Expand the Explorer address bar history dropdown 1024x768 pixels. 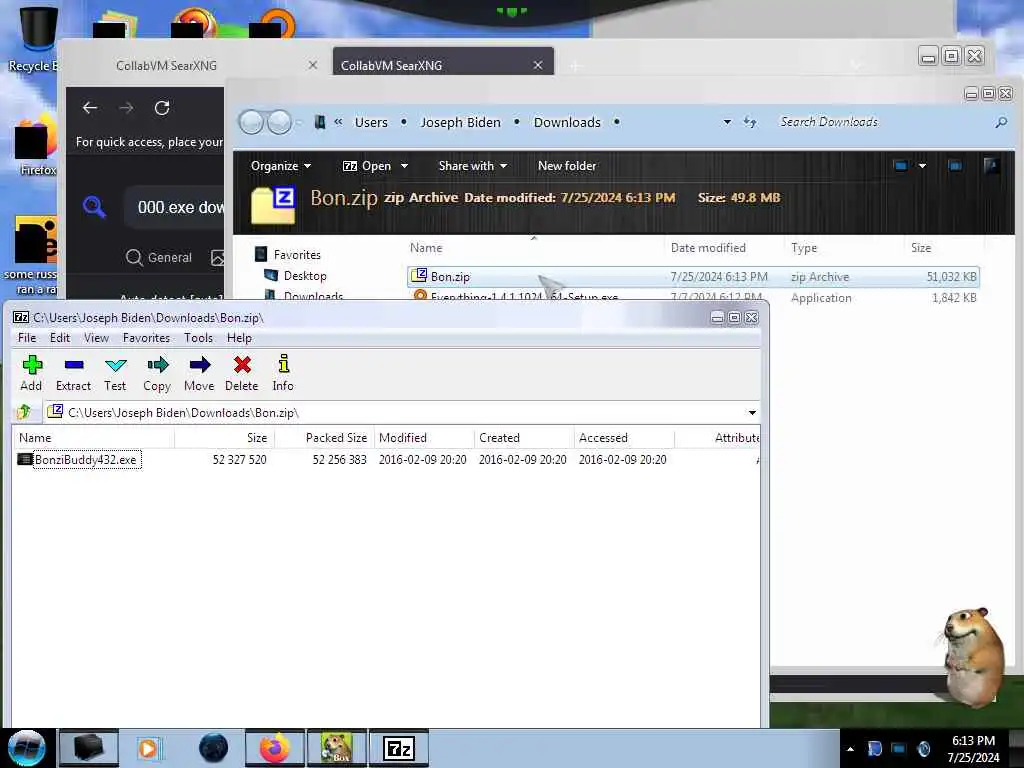pos(727,122)
